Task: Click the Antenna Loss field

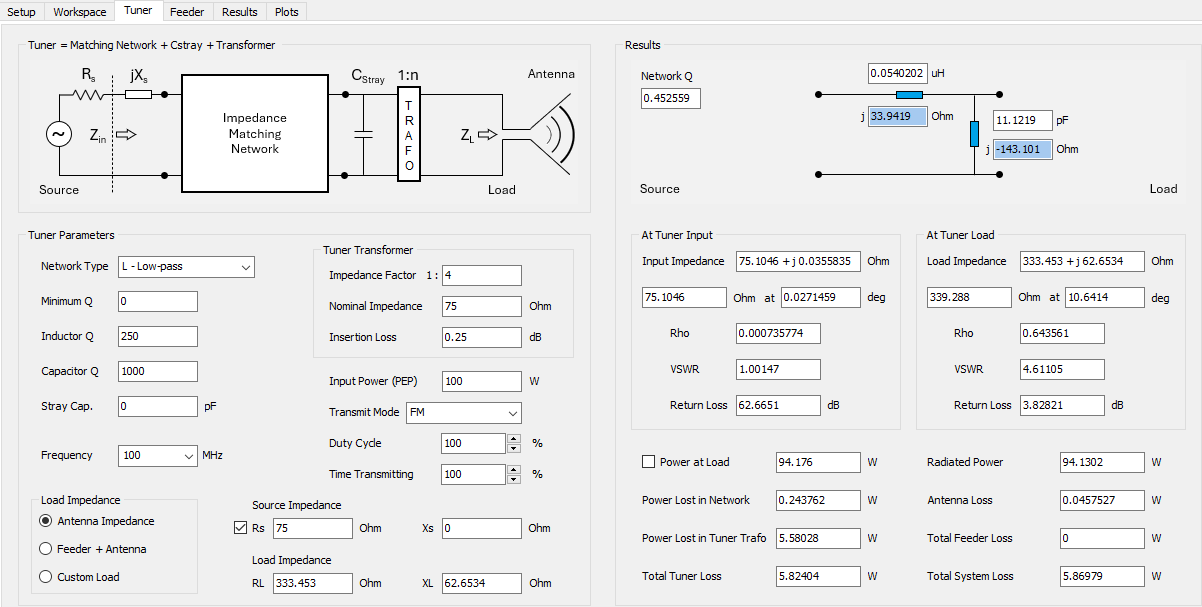Action: (1102, 501)
